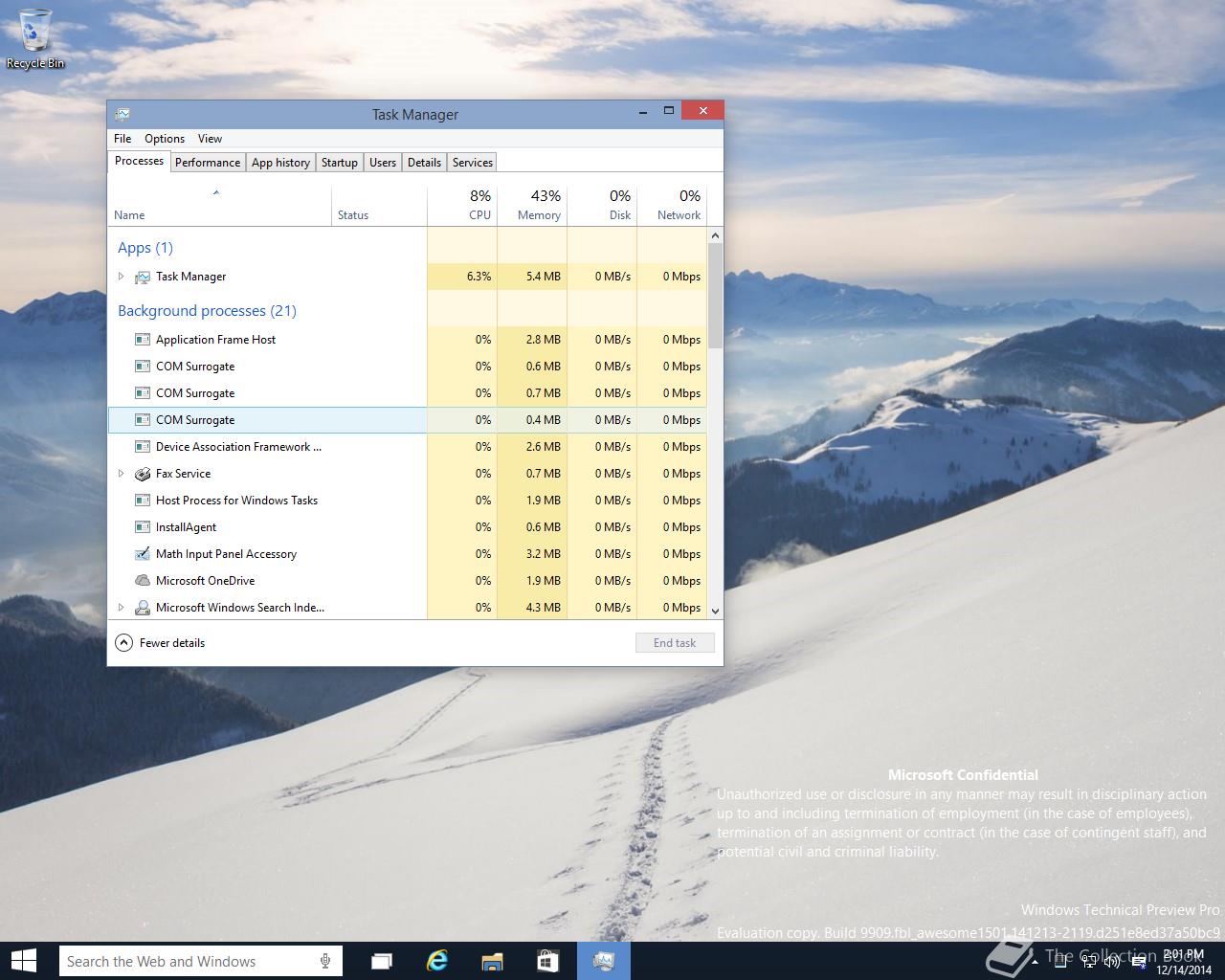This screenshot has width=1225, height=980.
Task: Click the Microsoft Windows Search Indexer icon
Action: [x=143, y=608]
